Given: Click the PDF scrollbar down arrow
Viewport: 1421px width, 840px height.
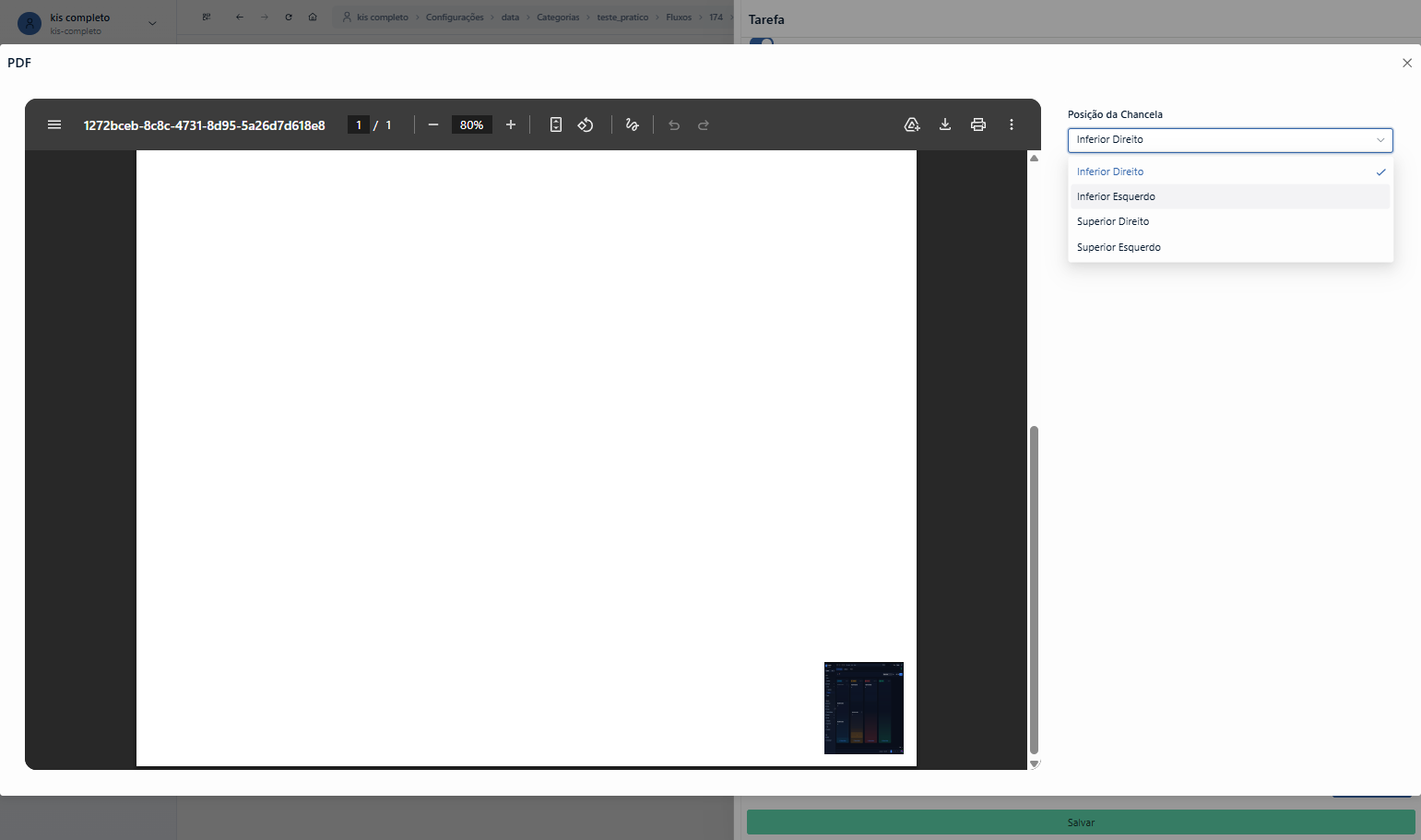Looking at the screenshot, I should pyautogui.click(x=1034, y=763).
